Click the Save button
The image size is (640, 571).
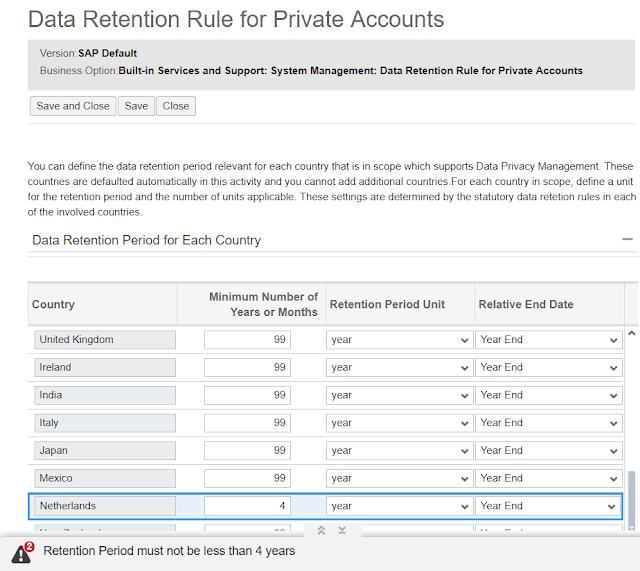pyautogui.click(x=136, y=106)
